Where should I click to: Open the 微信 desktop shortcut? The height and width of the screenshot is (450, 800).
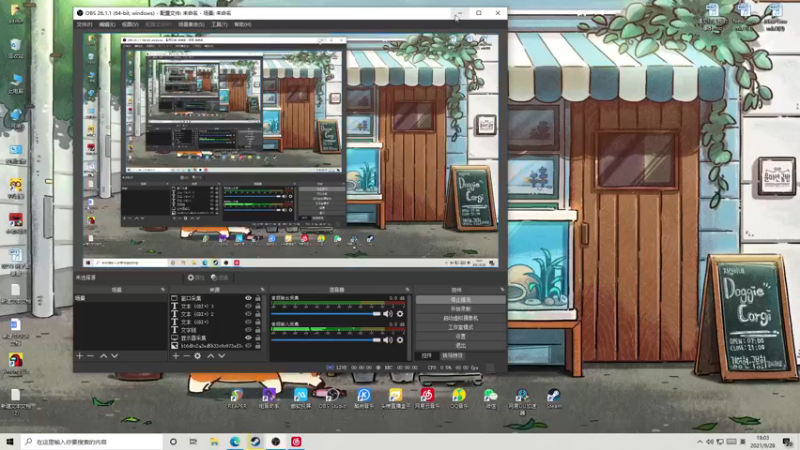[x=490, y=398]
